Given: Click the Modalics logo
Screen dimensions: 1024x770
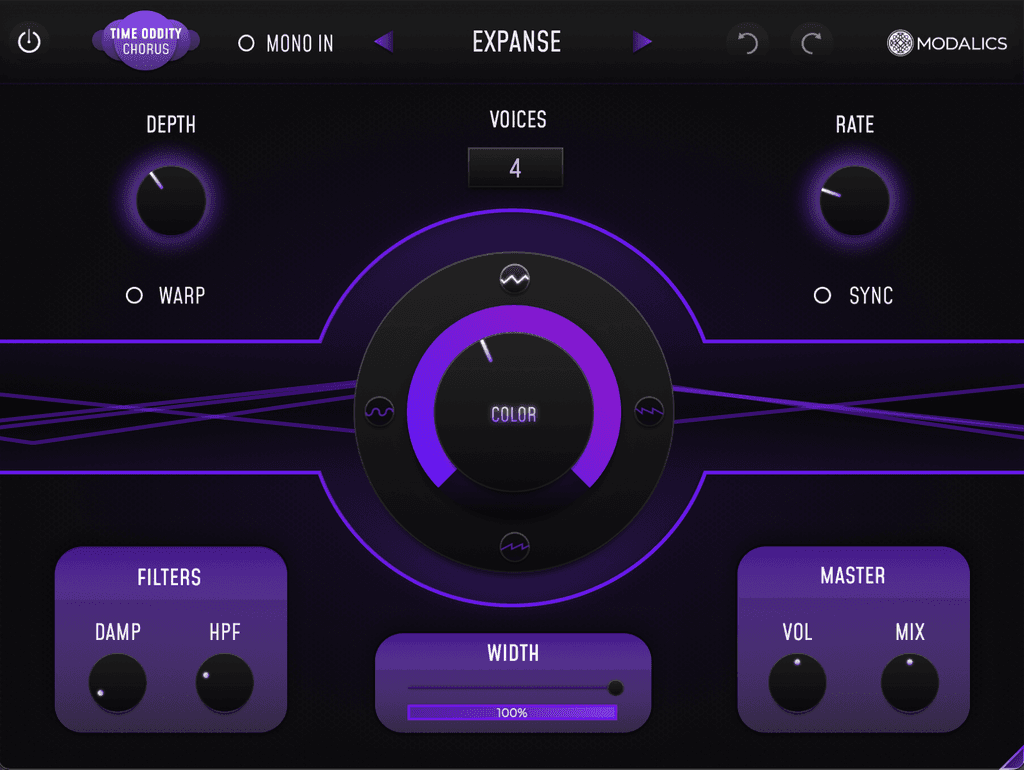Looking at the screenshot, I should click(x=947, y=43).
